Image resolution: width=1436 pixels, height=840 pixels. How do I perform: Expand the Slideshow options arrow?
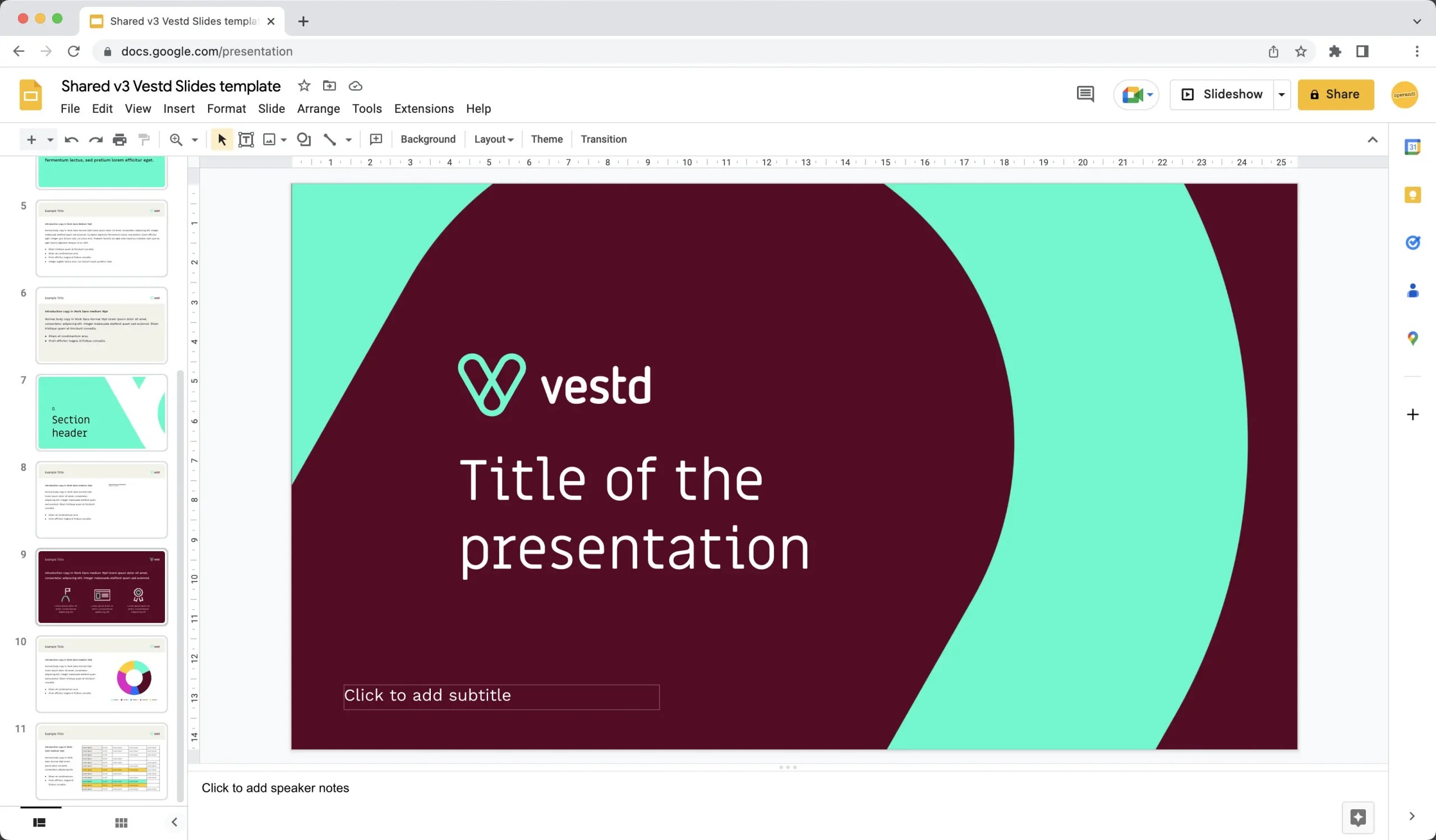pyautogui.click(x=1282, y=95)
